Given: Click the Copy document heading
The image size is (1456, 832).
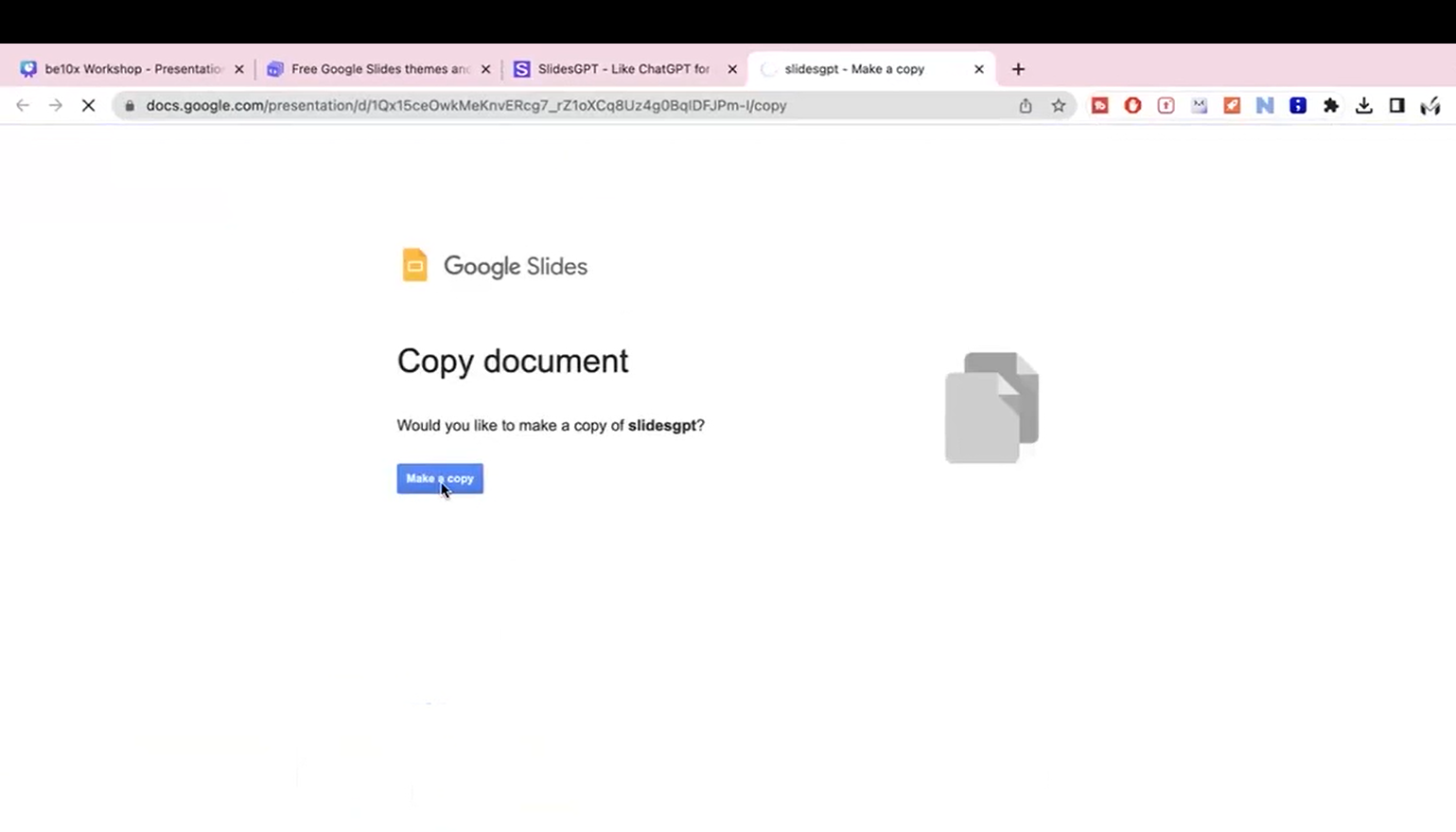Looking at the screenshot, I should pyautogui.click(x=513, y=361).
